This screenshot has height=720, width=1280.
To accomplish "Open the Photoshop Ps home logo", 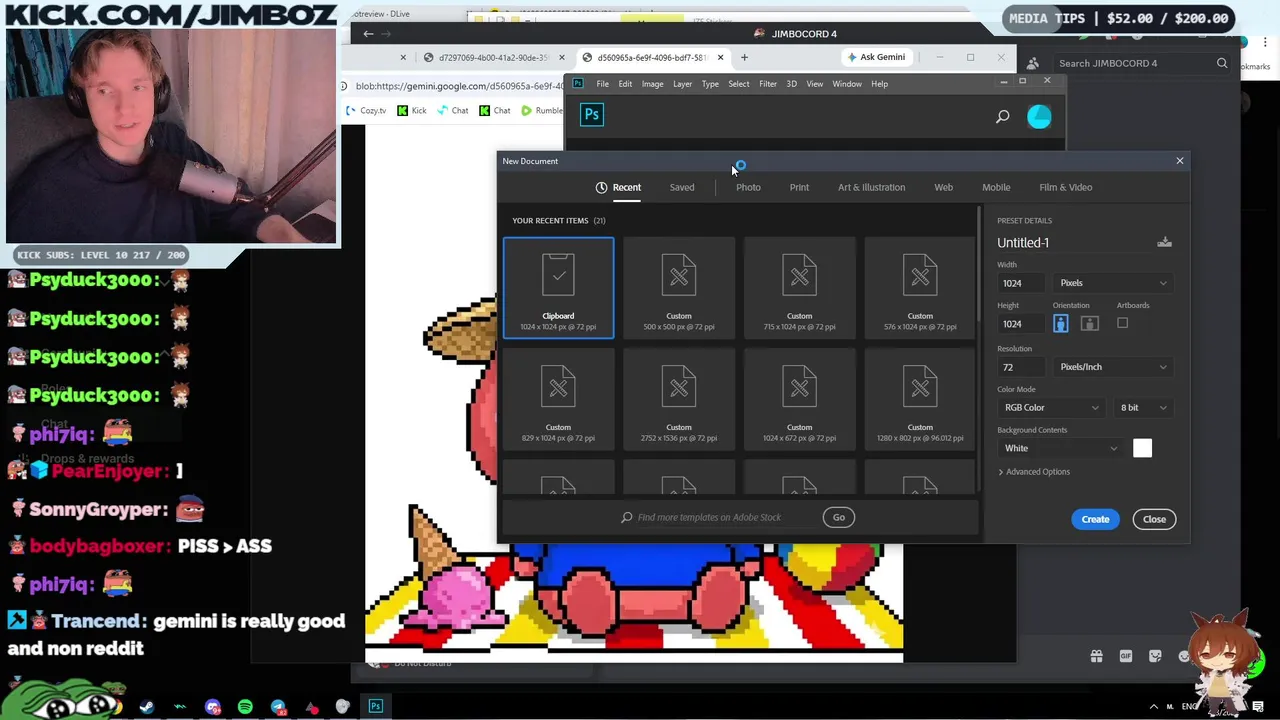I will (x=592, y=115).
